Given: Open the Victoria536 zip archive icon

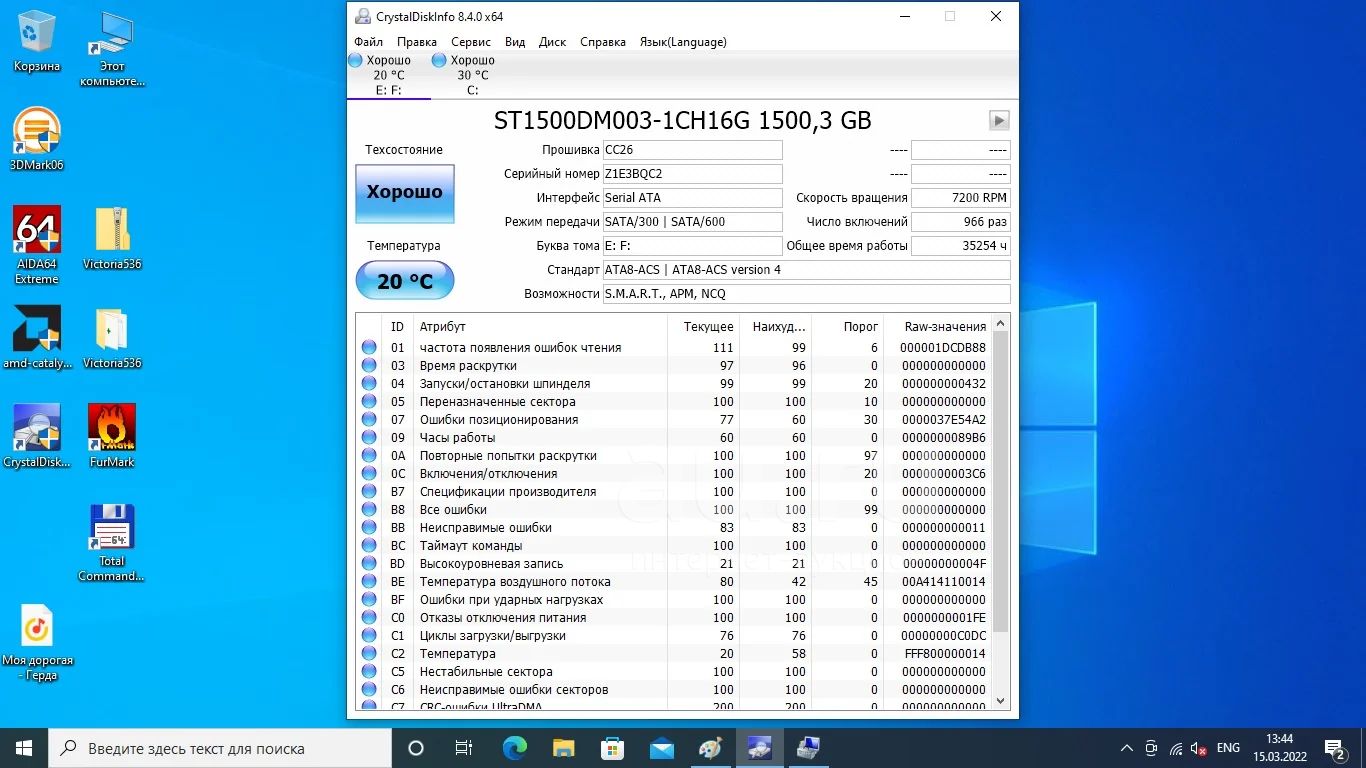Looking at the screenshot, I should [x=112, y=231].
